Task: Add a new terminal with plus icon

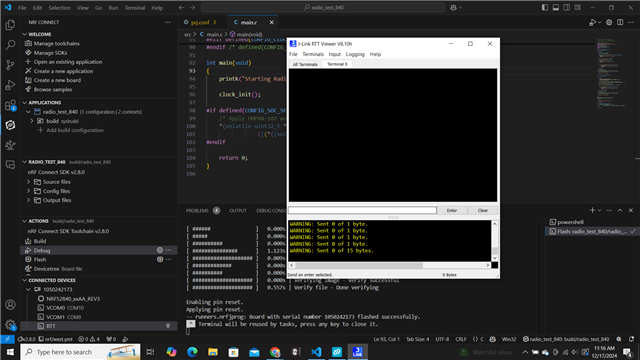Action: click(592, 210)
